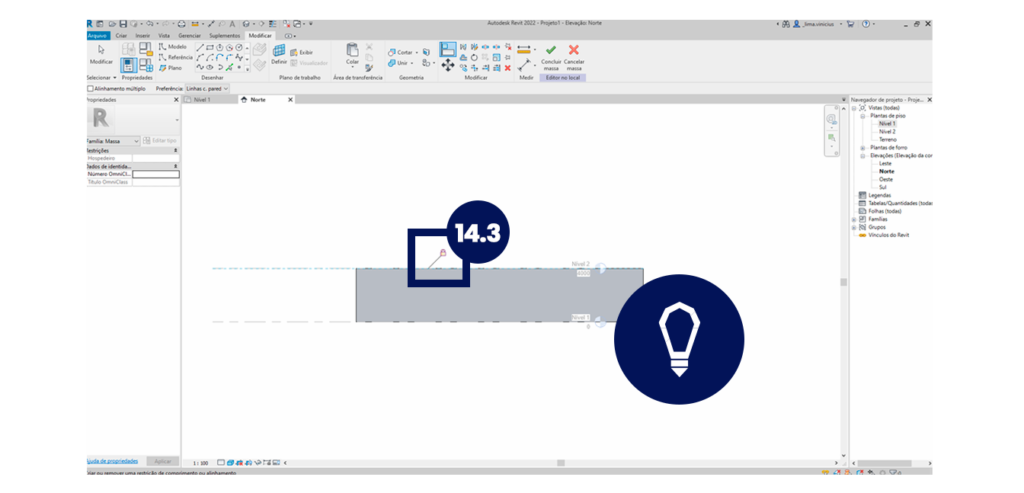1024x493 pixels.
Task: Click Exibir work plane button
Action: pos(302,52)
